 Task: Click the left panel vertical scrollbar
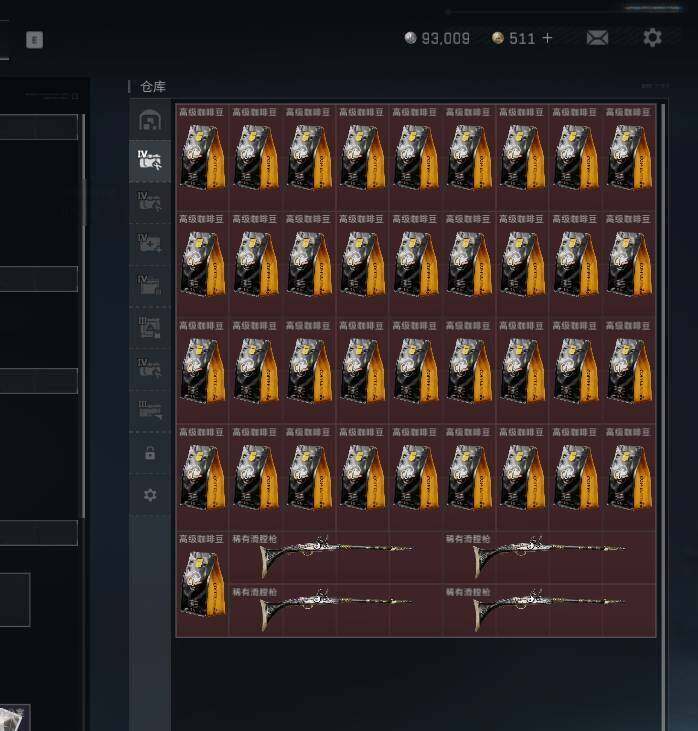point(84,316)
